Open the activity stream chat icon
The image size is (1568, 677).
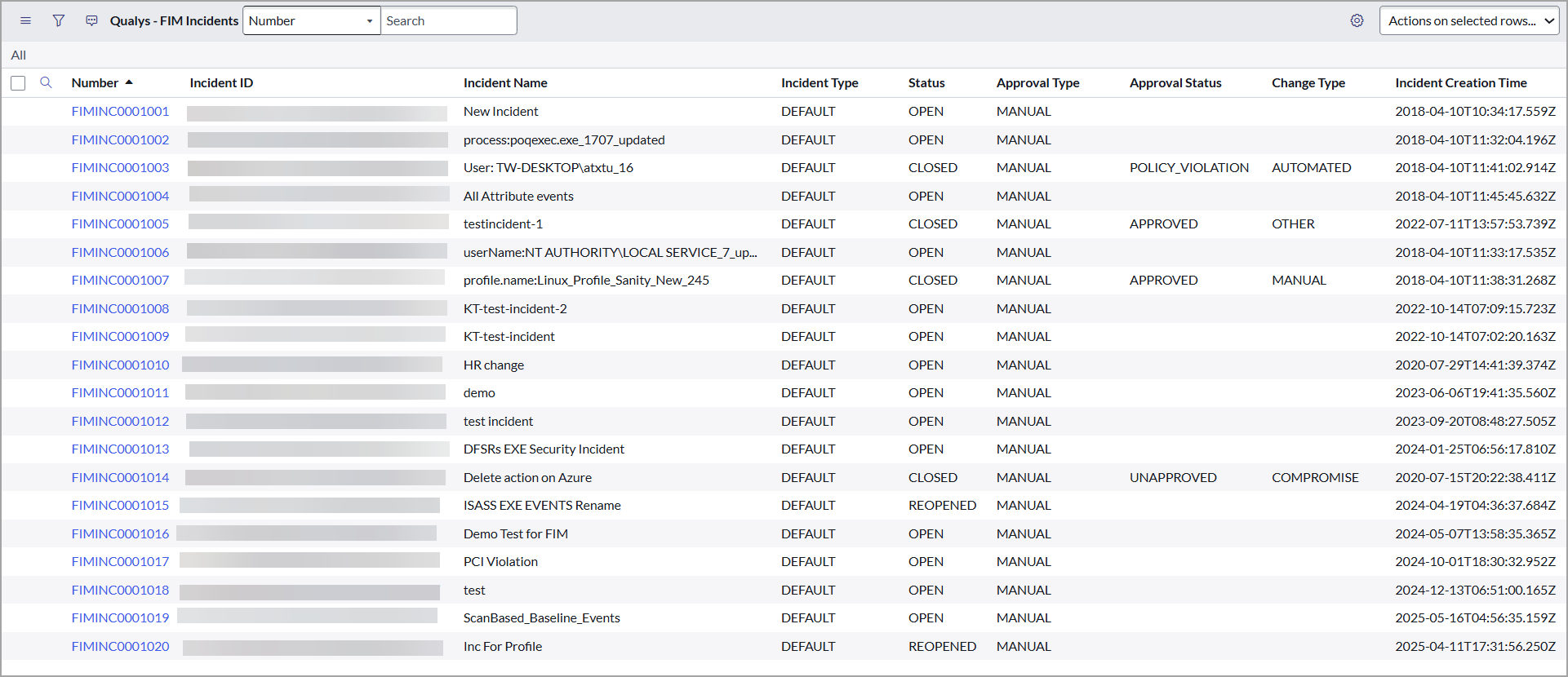(x=91, y=21)
